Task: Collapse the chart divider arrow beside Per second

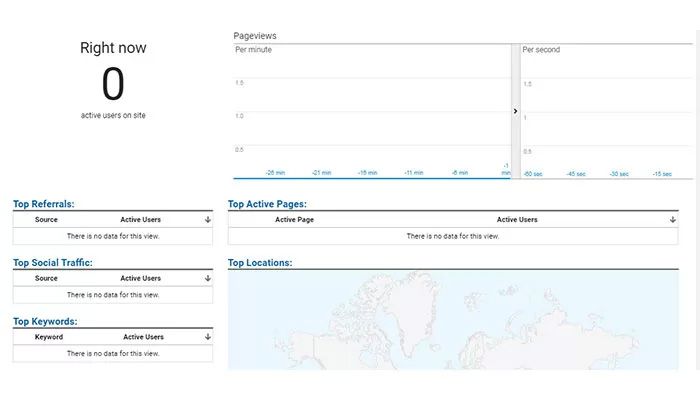Action: [516, 111]
